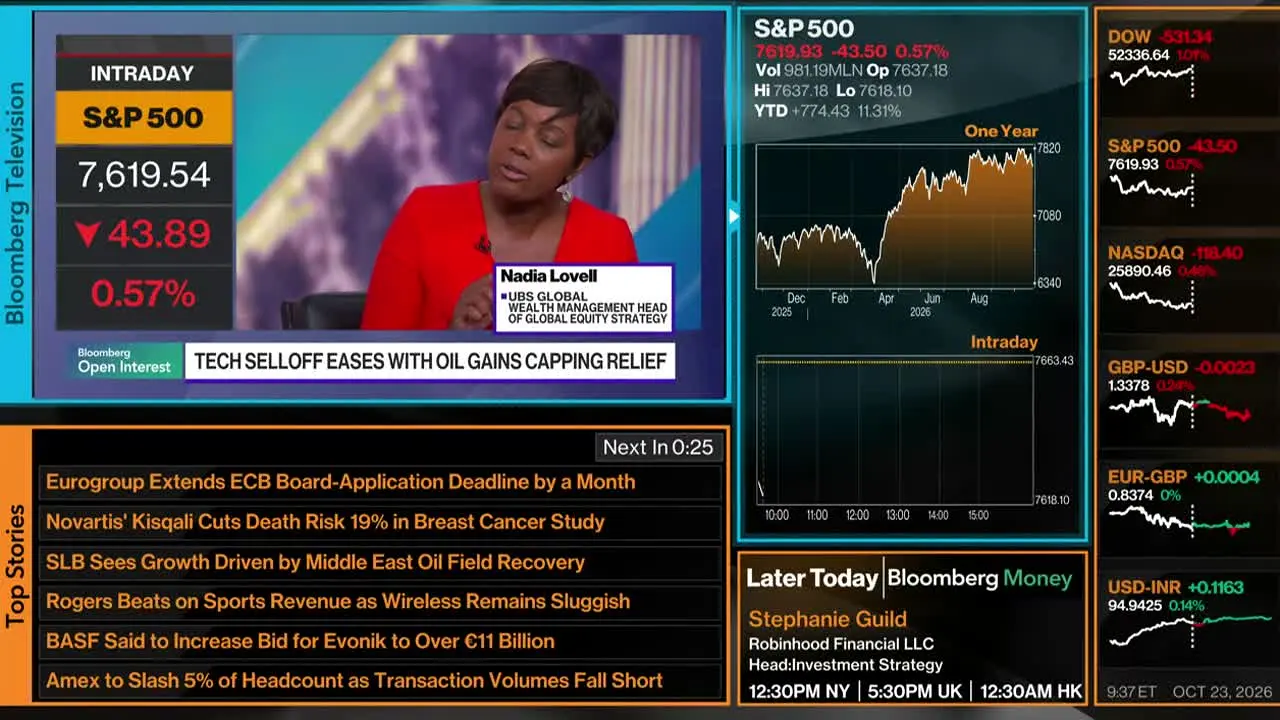Click the Intraday label above the lower chart
Image resolution: width=1280 pixels, height=720 pixels.
[1004, 342]
